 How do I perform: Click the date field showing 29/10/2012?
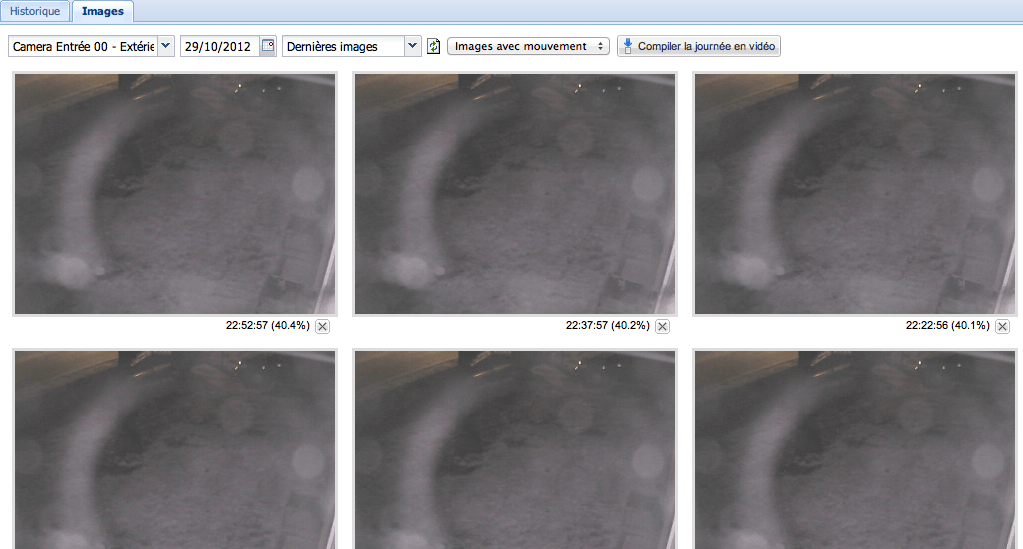tap(220, 46)
